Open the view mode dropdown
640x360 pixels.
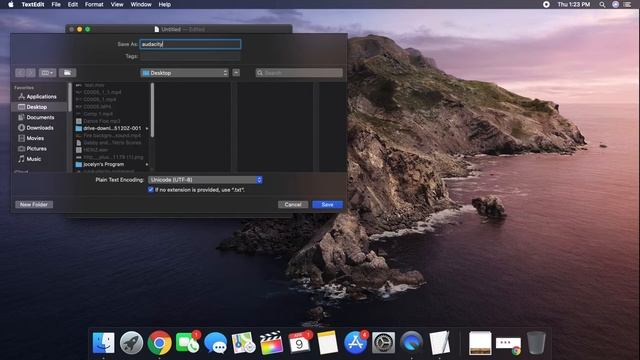(x=47, y=73)
